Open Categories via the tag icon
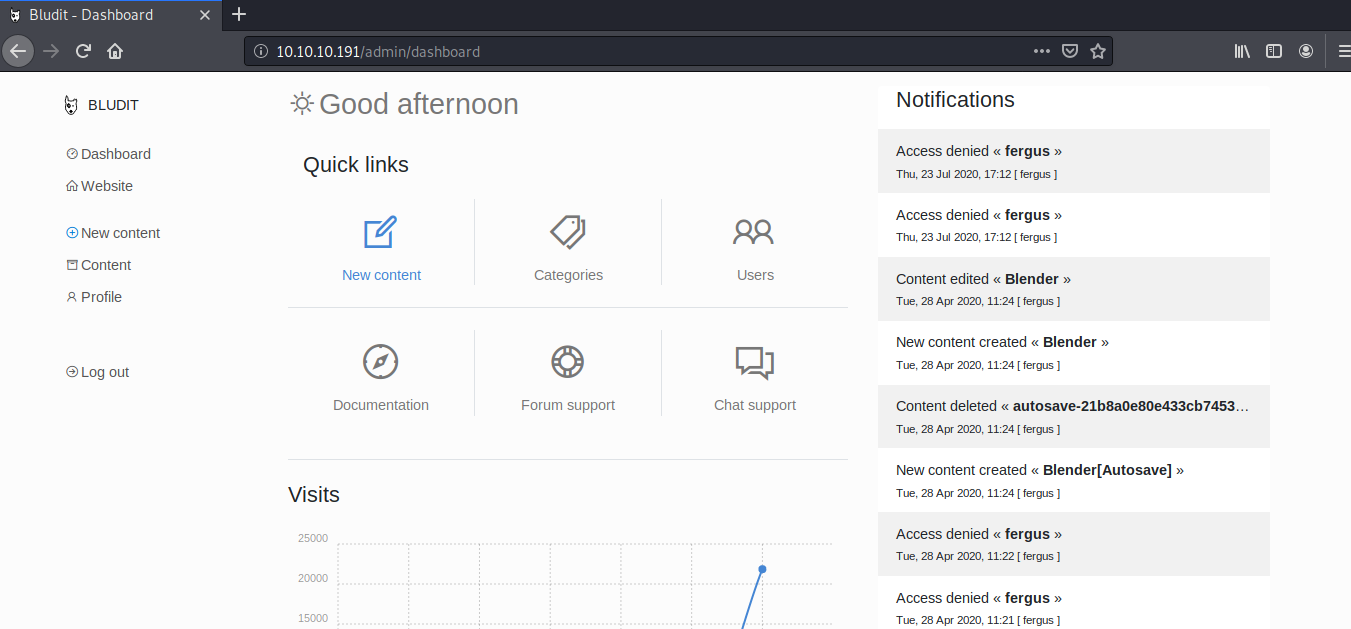Viewport: 1351px width, 629px height. (568, 233)
